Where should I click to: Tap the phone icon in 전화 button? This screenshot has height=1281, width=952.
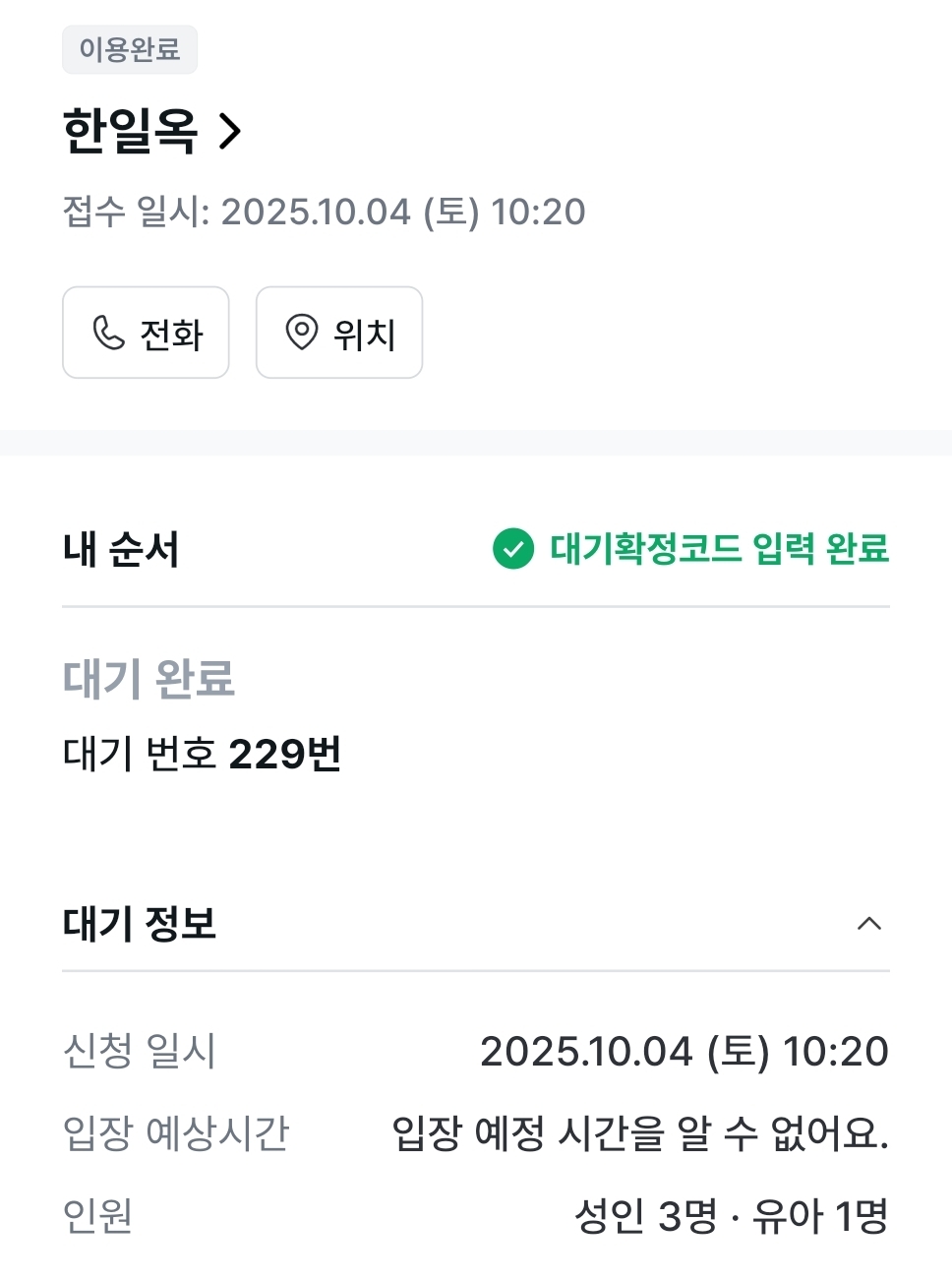point(108,333)
